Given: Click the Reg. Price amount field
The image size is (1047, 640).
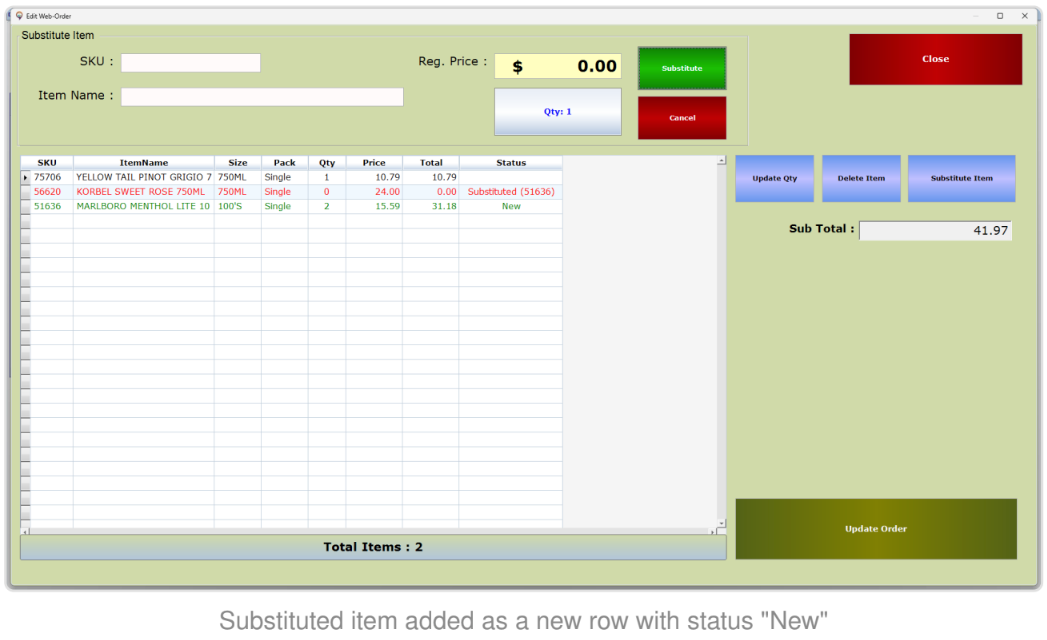Looking at the screenshot, I should coord(558,66).
